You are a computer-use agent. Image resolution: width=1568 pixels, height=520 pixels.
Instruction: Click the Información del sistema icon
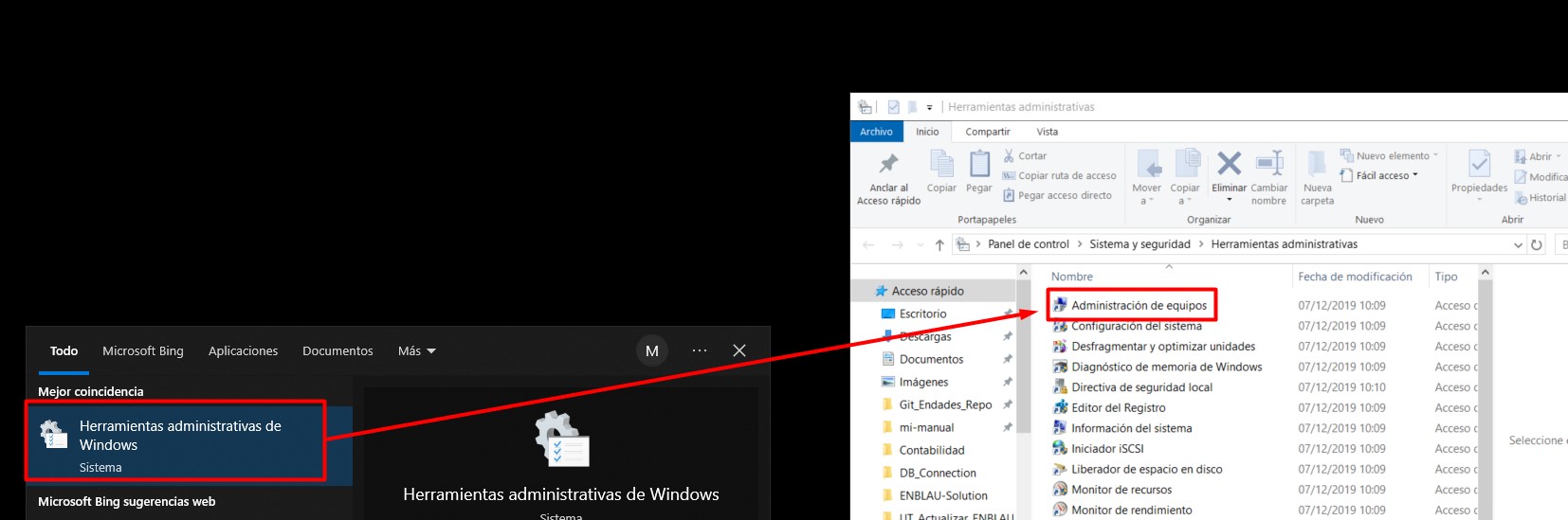pyautogui.click(x=1060, y=428)
